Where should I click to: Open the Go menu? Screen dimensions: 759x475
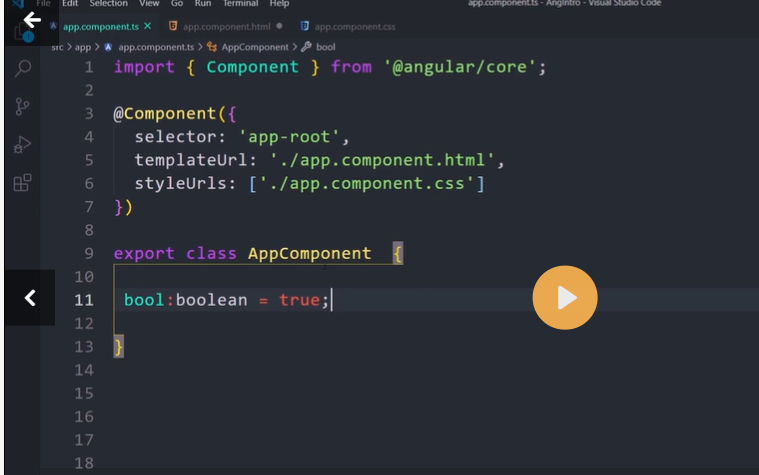coord(177,4)
